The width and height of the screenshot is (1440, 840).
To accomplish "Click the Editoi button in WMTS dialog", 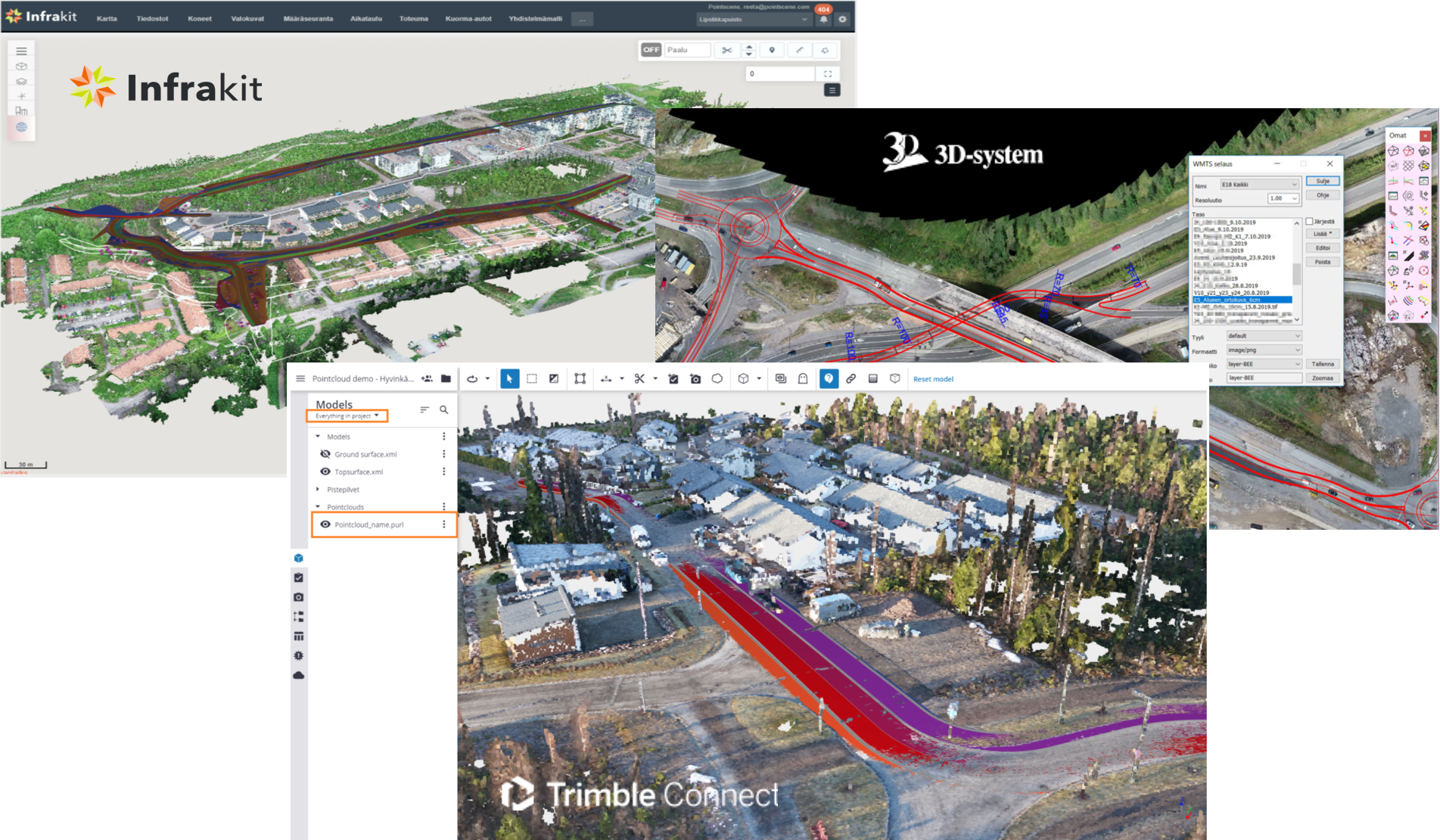I will pos(1323,248).
